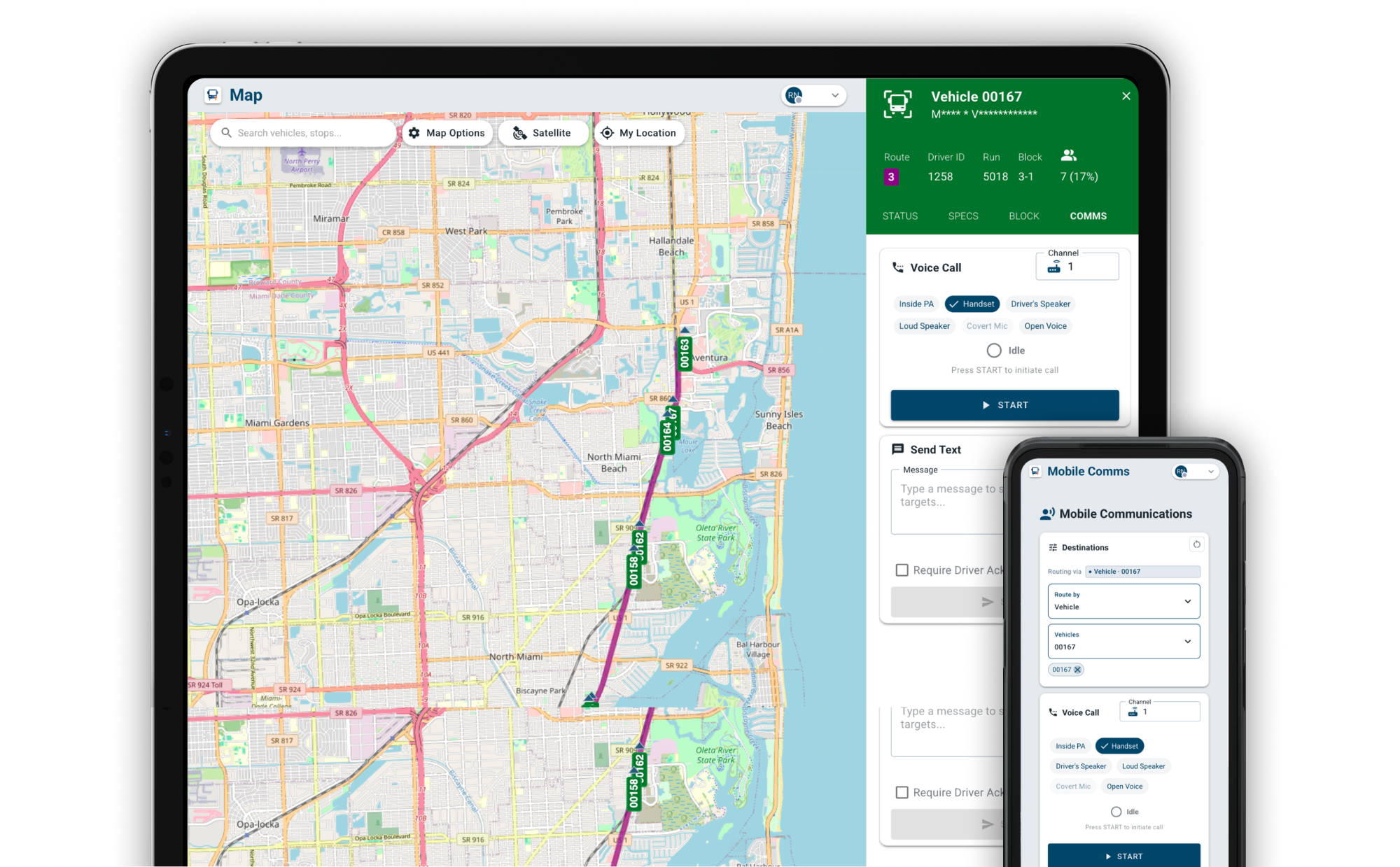Open the user account dropdown on tablet
This screenshot has width=1400, height=867.
point(813,95)
